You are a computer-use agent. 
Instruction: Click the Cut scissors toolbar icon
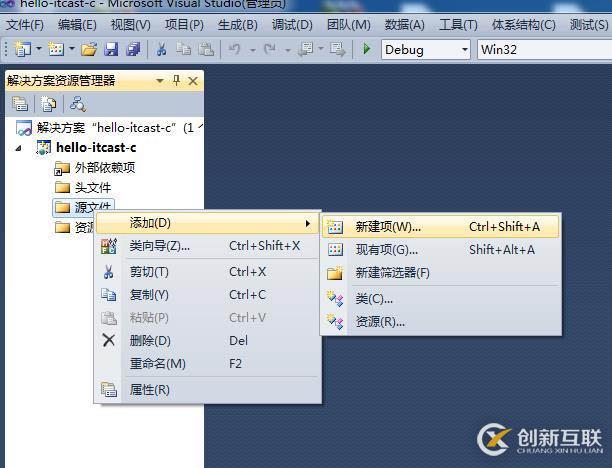[161, 50]
